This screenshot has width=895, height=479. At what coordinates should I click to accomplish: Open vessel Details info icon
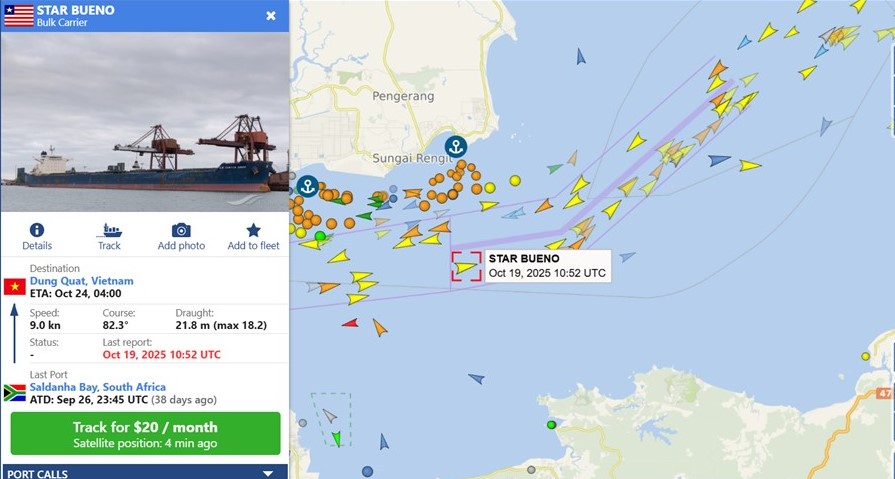pos(37,230)
